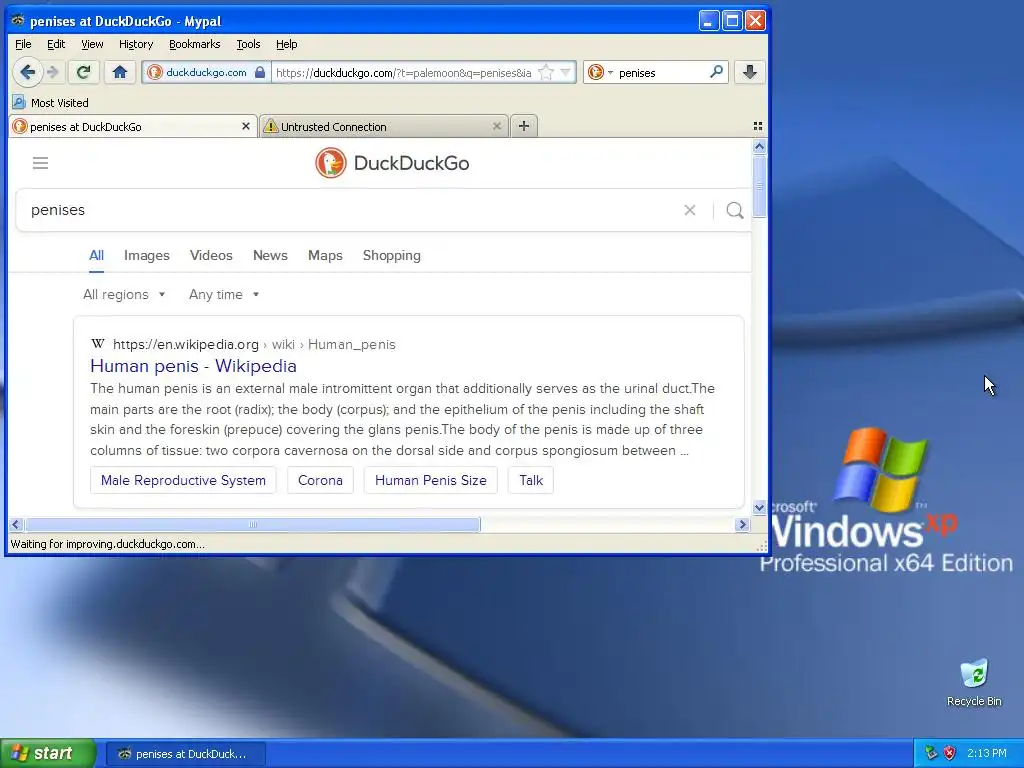Image resolution: width=1024 pixels, height=768 pixels.
Task: Open the search engine selector dropdown
Action: (601, 72)
